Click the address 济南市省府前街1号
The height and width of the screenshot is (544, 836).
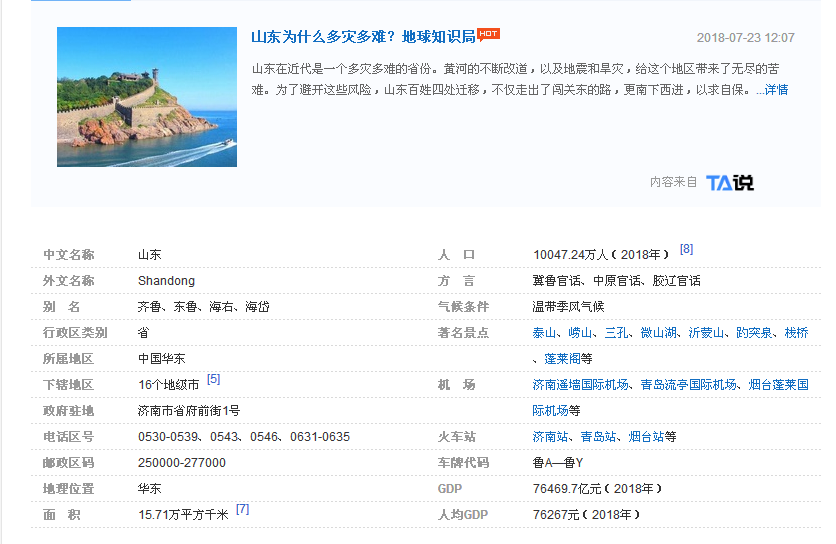click(189, 411)
